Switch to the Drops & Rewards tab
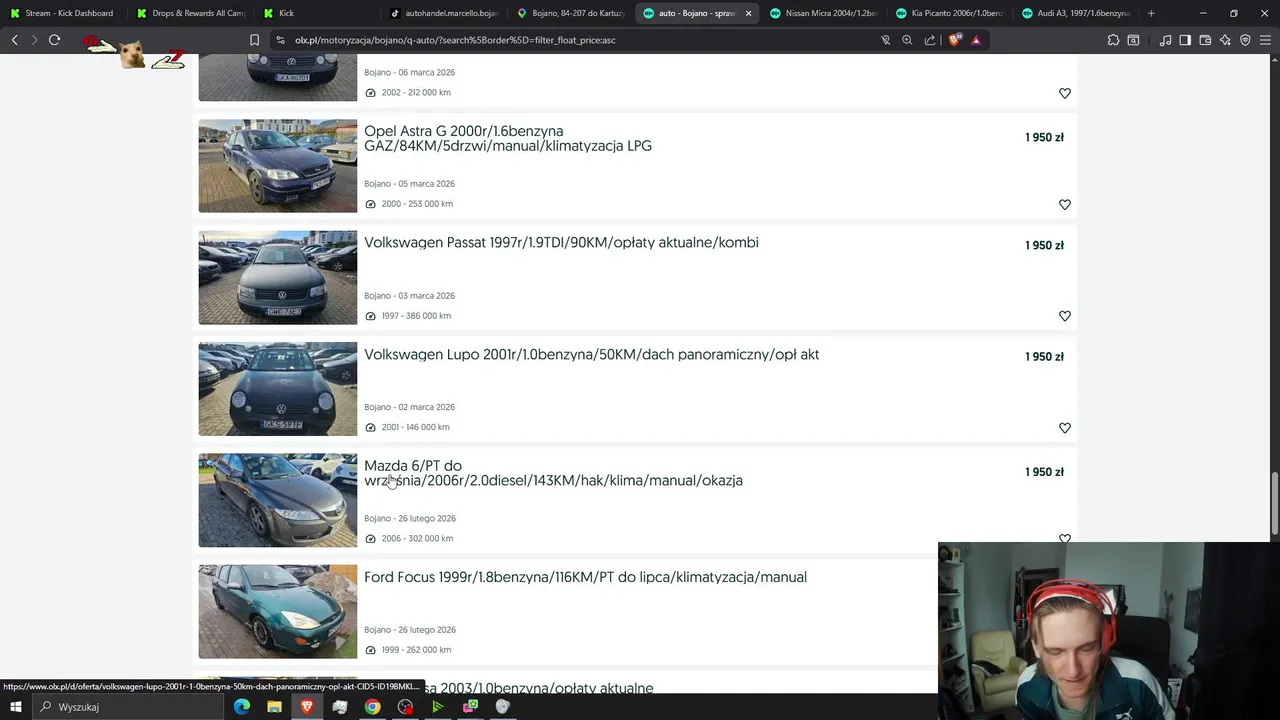Screen dimensions: 1280x720 point(190,13)
